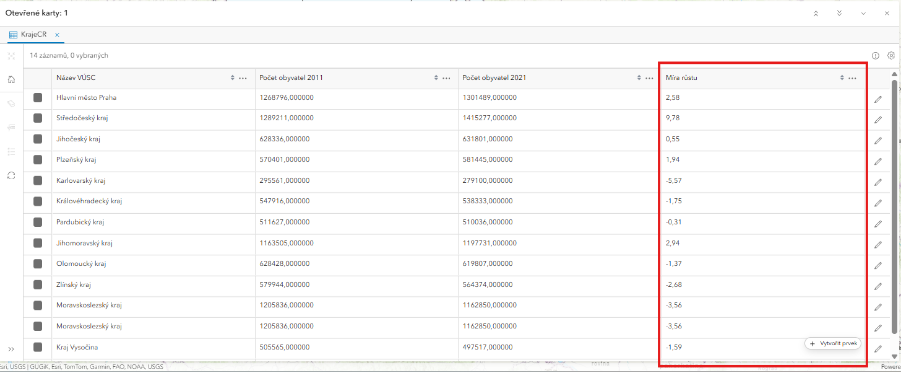The image size is (901, 372).
Task: Open Počet obyvatel 2011 column options menu
Action: 446,78
